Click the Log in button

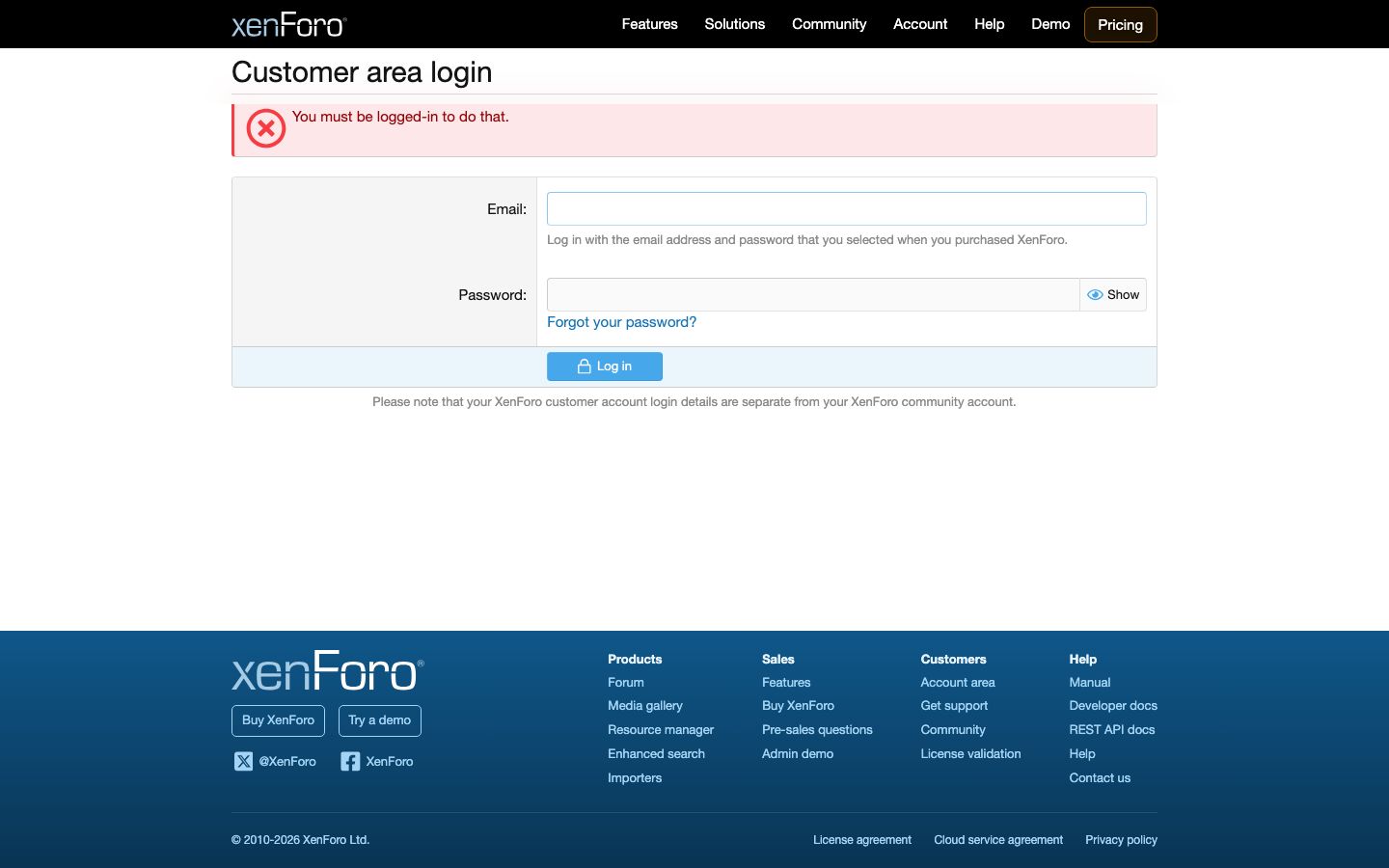tap(605, 366)
